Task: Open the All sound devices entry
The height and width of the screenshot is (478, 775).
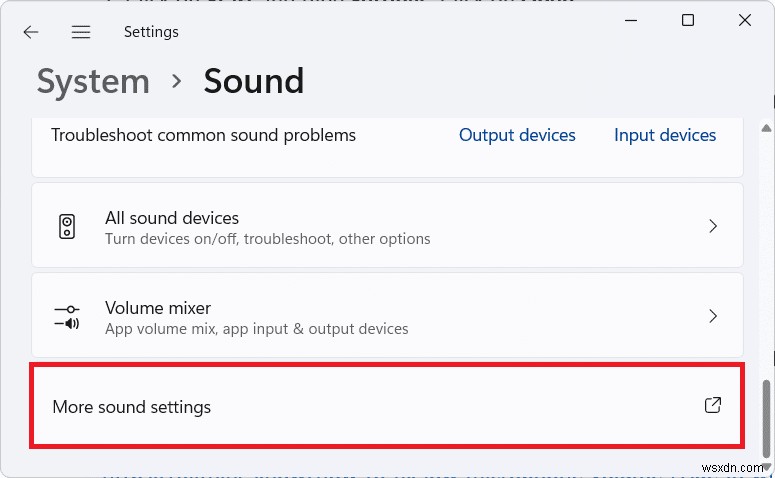Action: pyautogui.click(x=172, y=218)
